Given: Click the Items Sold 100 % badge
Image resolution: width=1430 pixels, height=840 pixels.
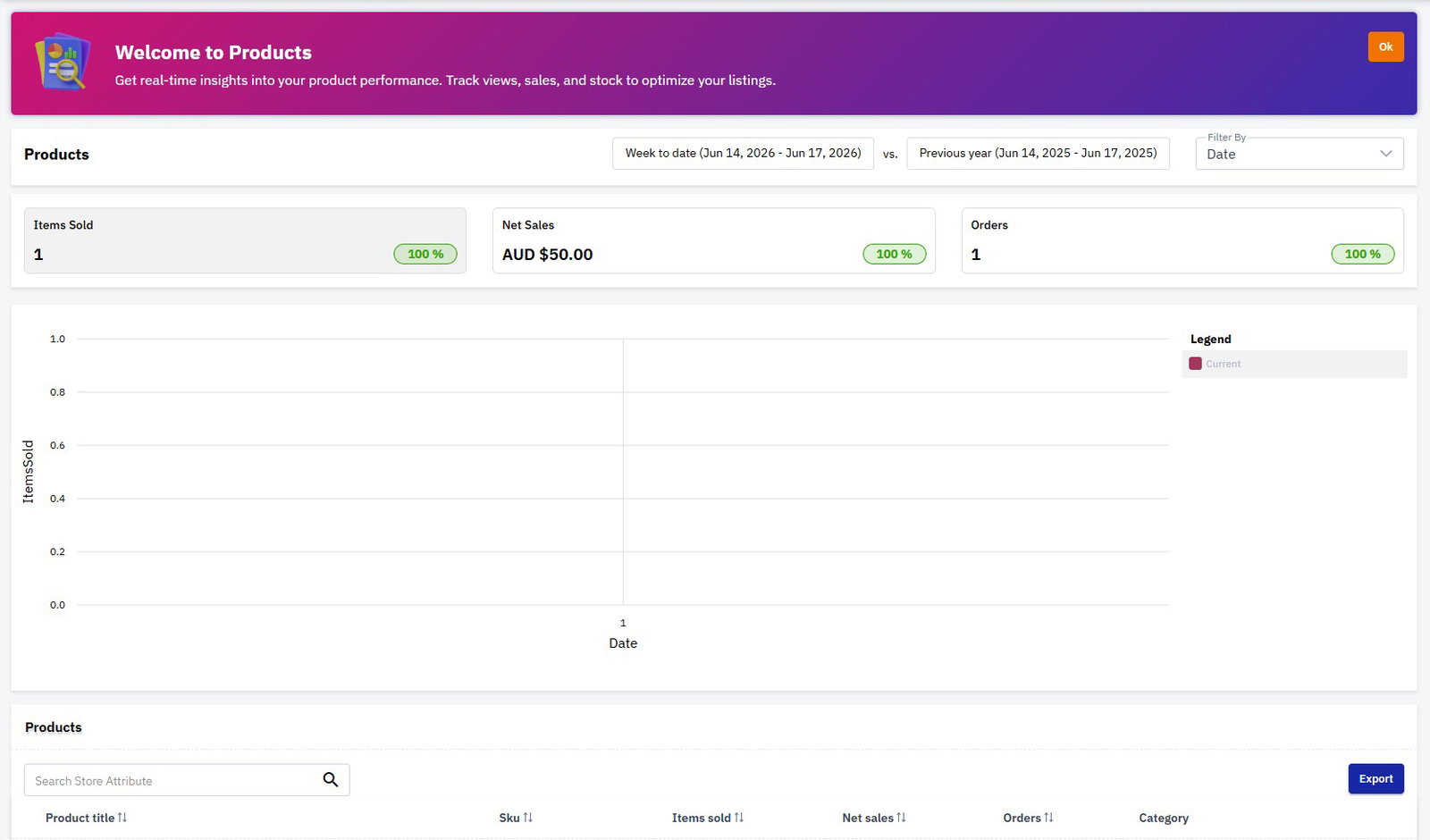Looking at the screenshot, I should 425,254.
